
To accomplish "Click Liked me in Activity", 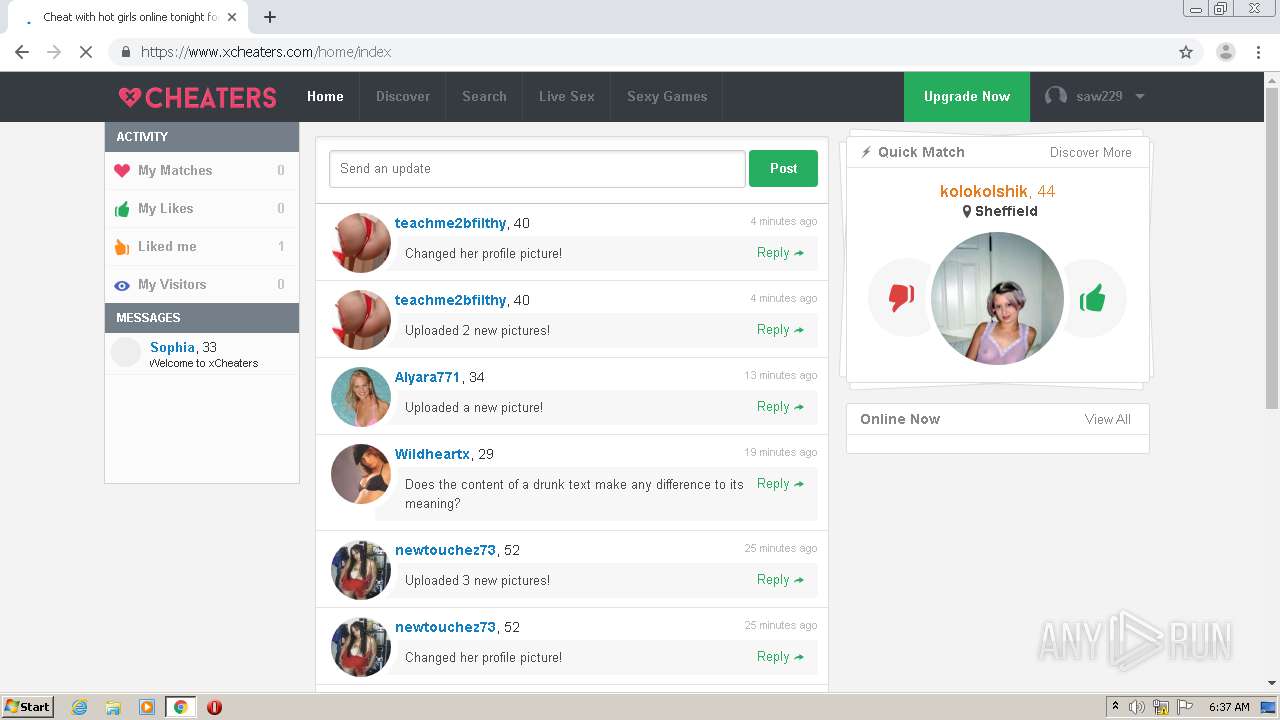I will 202,247.
